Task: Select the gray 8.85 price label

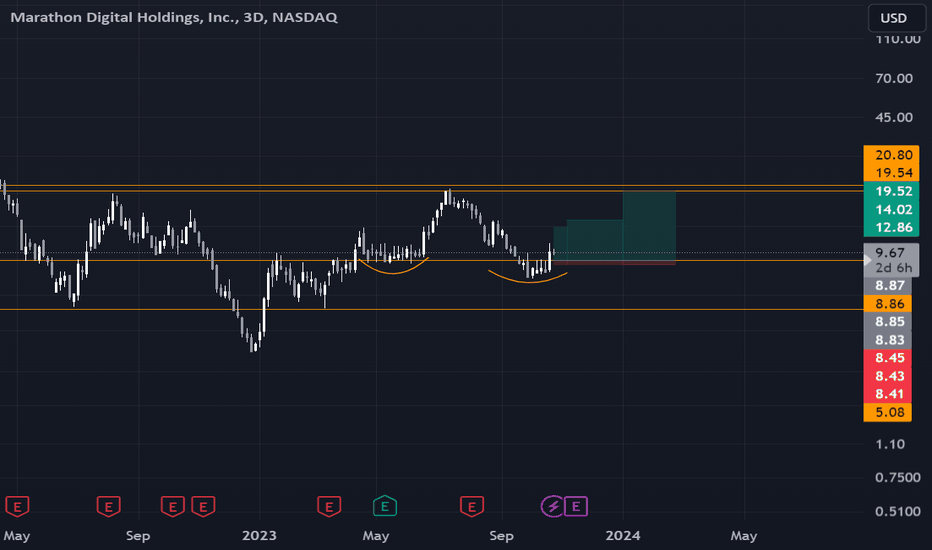Action: click(887, 322)
